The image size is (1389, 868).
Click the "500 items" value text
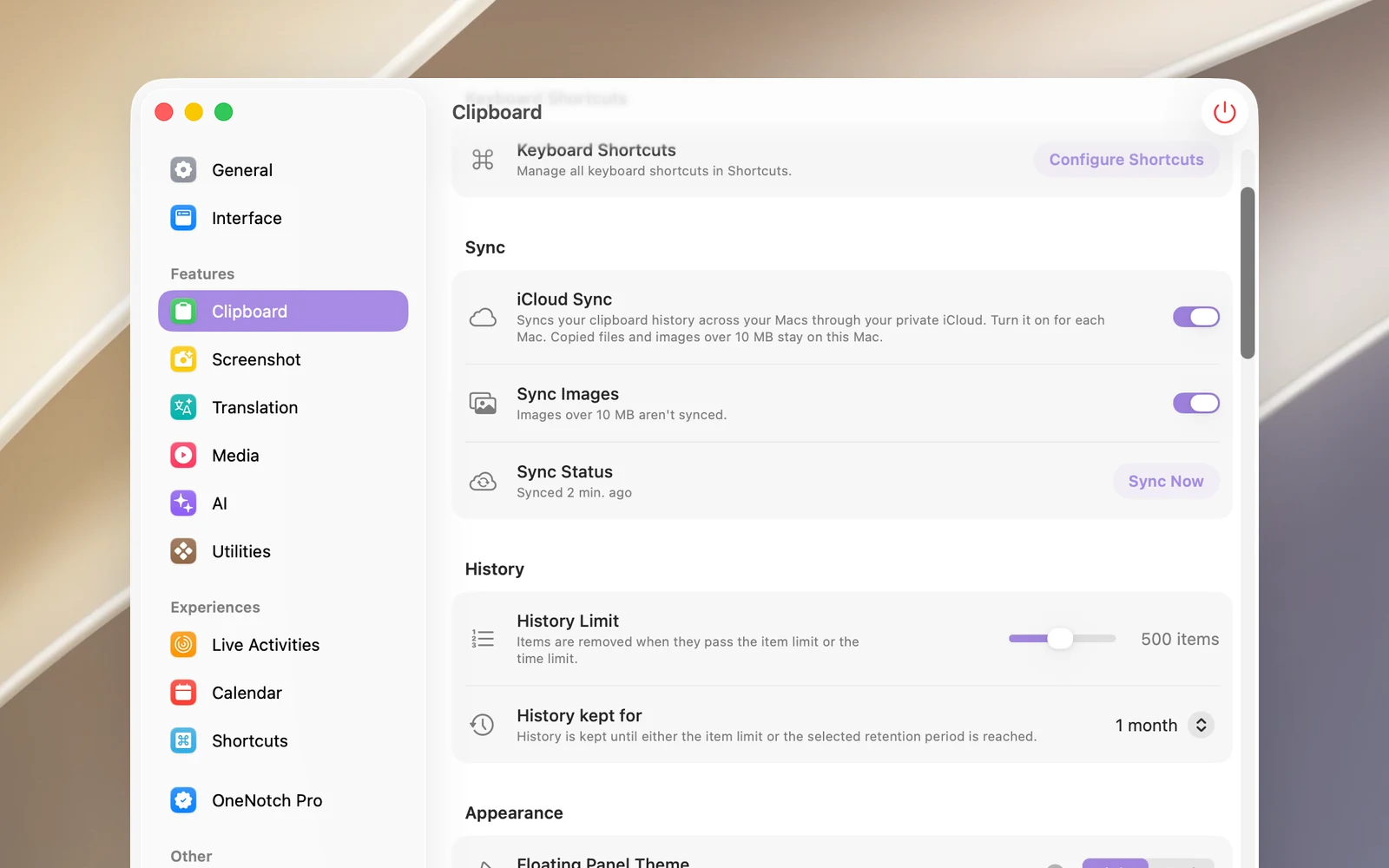tap(1180, 639)
